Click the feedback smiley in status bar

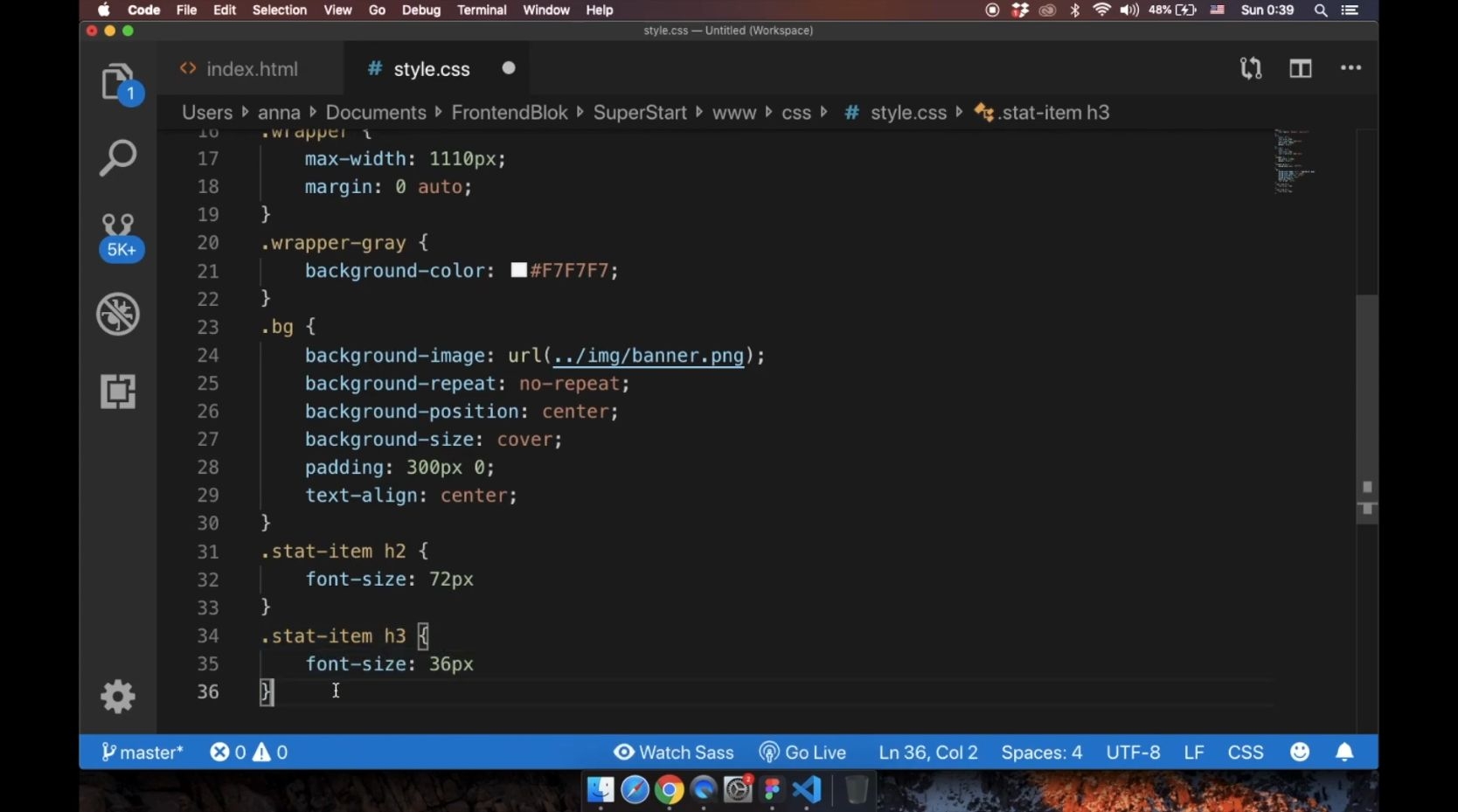click(x=1300, y=753)
